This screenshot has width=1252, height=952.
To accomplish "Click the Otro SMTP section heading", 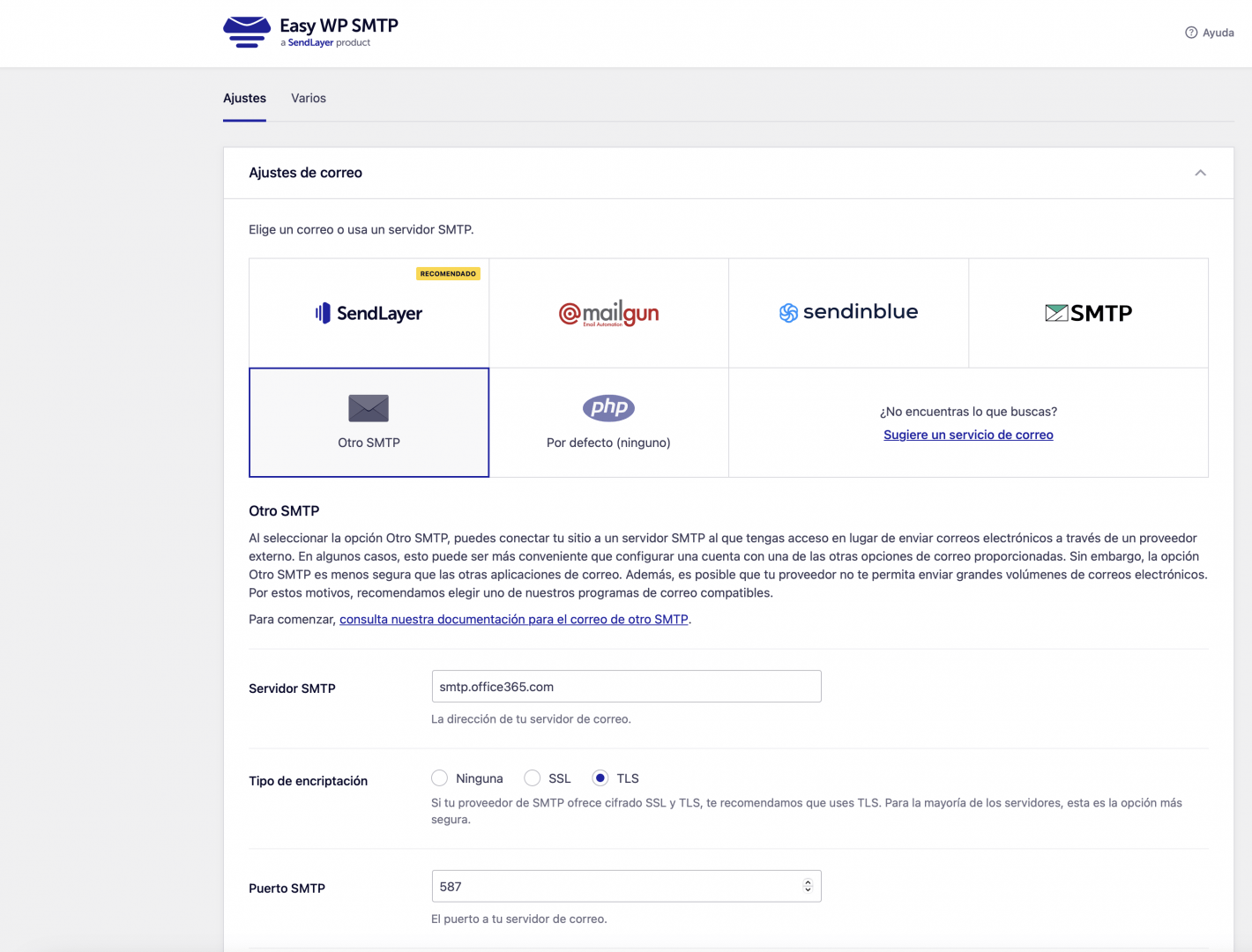I will coord(284,511).
